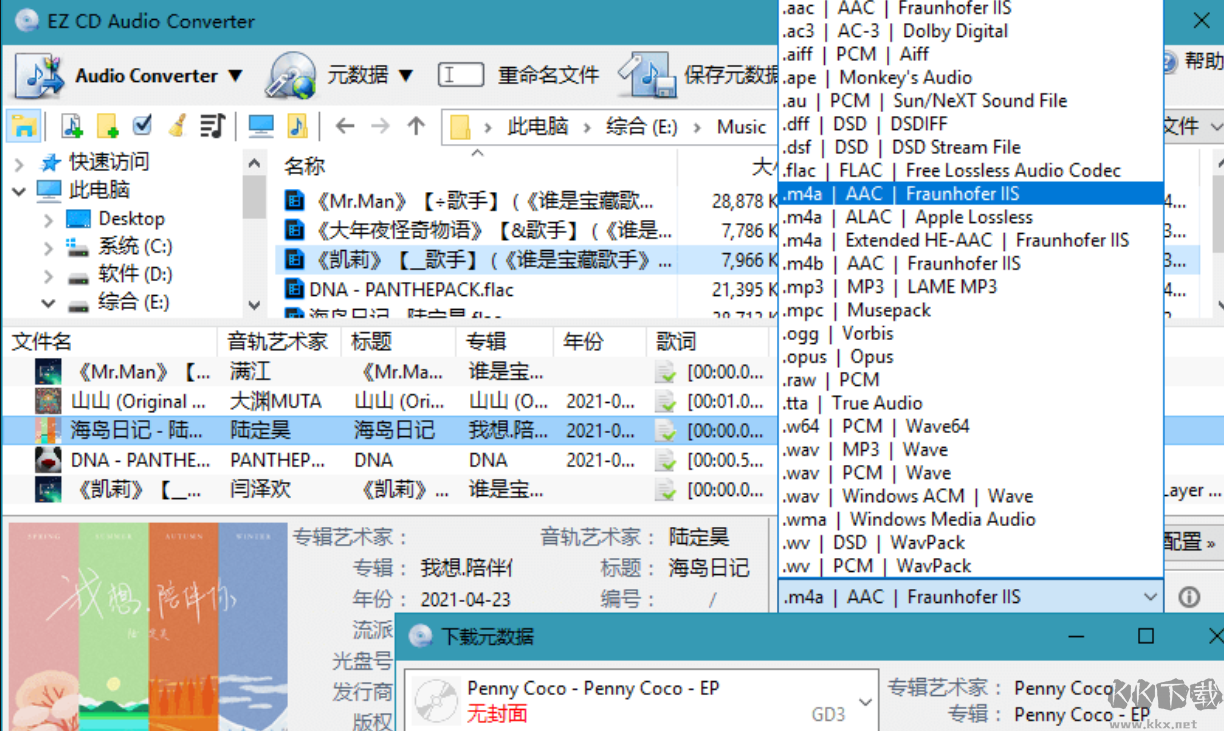The height and width of the screenshot is (731, 1224).
Task: Click the select-all checkbox tool icon
Action: point(140,124)
